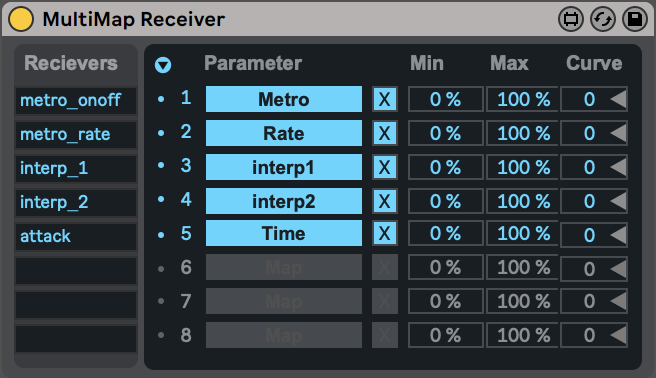Image resolution: width=656 pixels, height=378 pixels.
Task: Click the Min 0 % box for Rate
Action: pyautogui.click(x=446, y=133)
